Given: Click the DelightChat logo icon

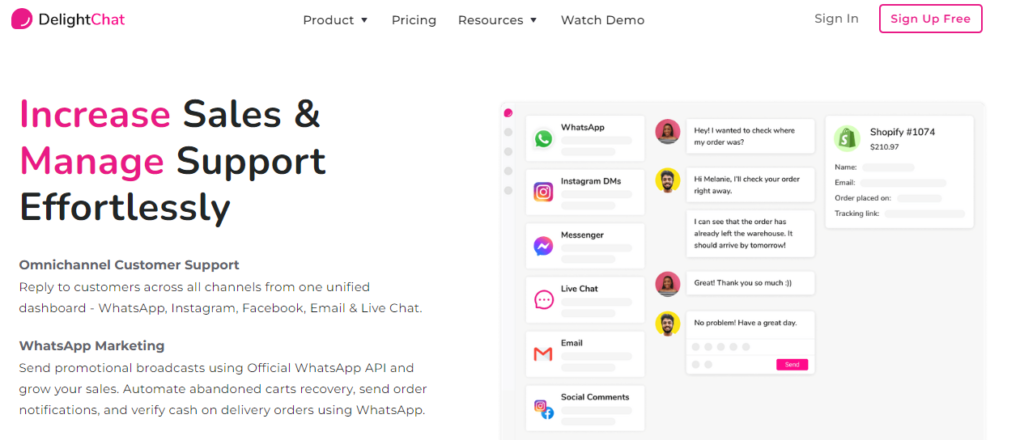Looking at the screenshot, I should coord(22,19).
